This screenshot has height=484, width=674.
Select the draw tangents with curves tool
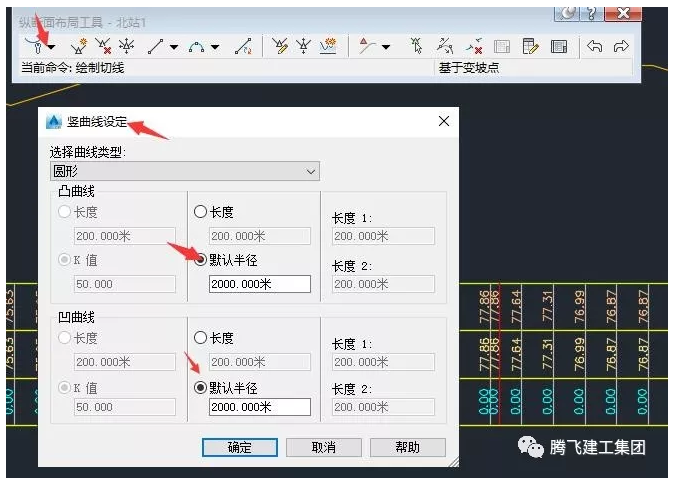[x=35, y=46]
